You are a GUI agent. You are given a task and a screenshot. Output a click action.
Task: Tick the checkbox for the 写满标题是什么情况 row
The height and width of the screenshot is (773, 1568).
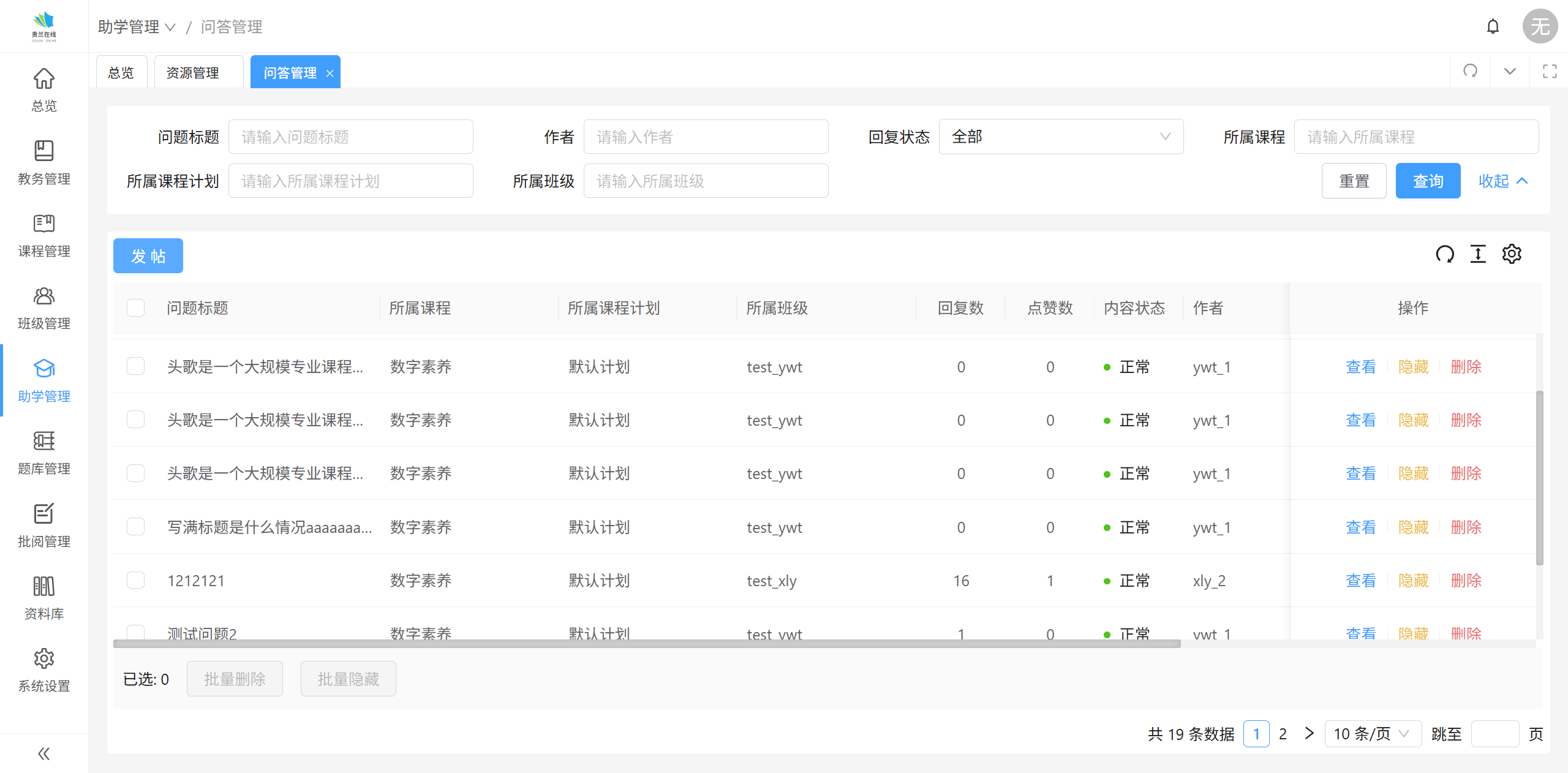pyautogui.click(x=135, y=527)
